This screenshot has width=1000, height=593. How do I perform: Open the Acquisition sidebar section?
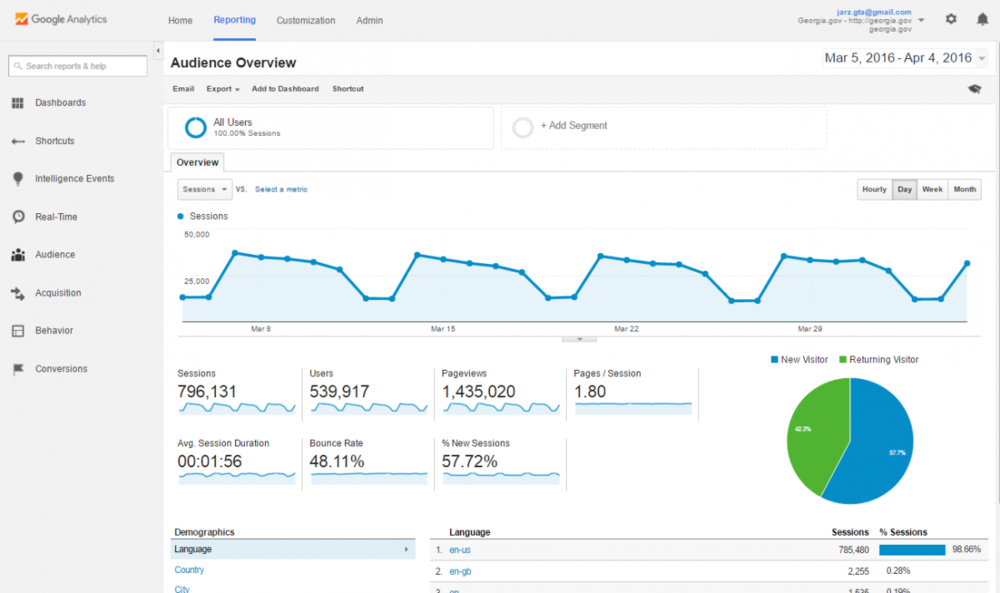pos(16,292)
